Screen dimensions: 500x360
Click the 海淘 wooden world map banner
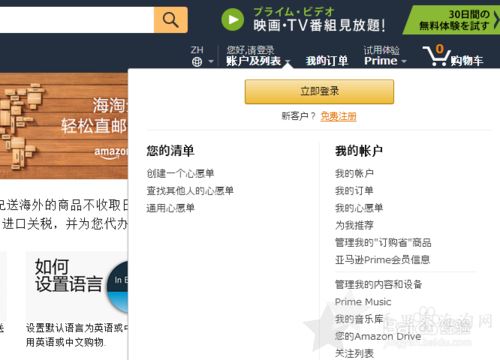point(64,126)
